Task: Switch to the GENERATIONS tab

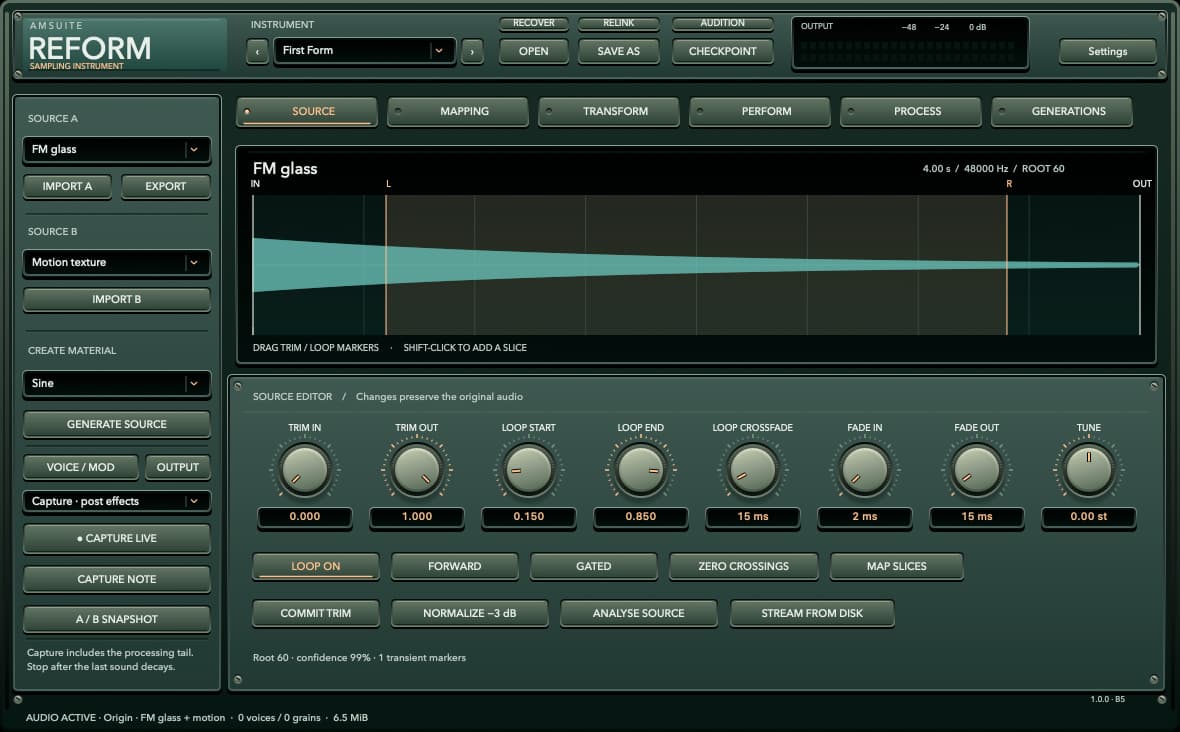Action: [x=1062, y=111]
